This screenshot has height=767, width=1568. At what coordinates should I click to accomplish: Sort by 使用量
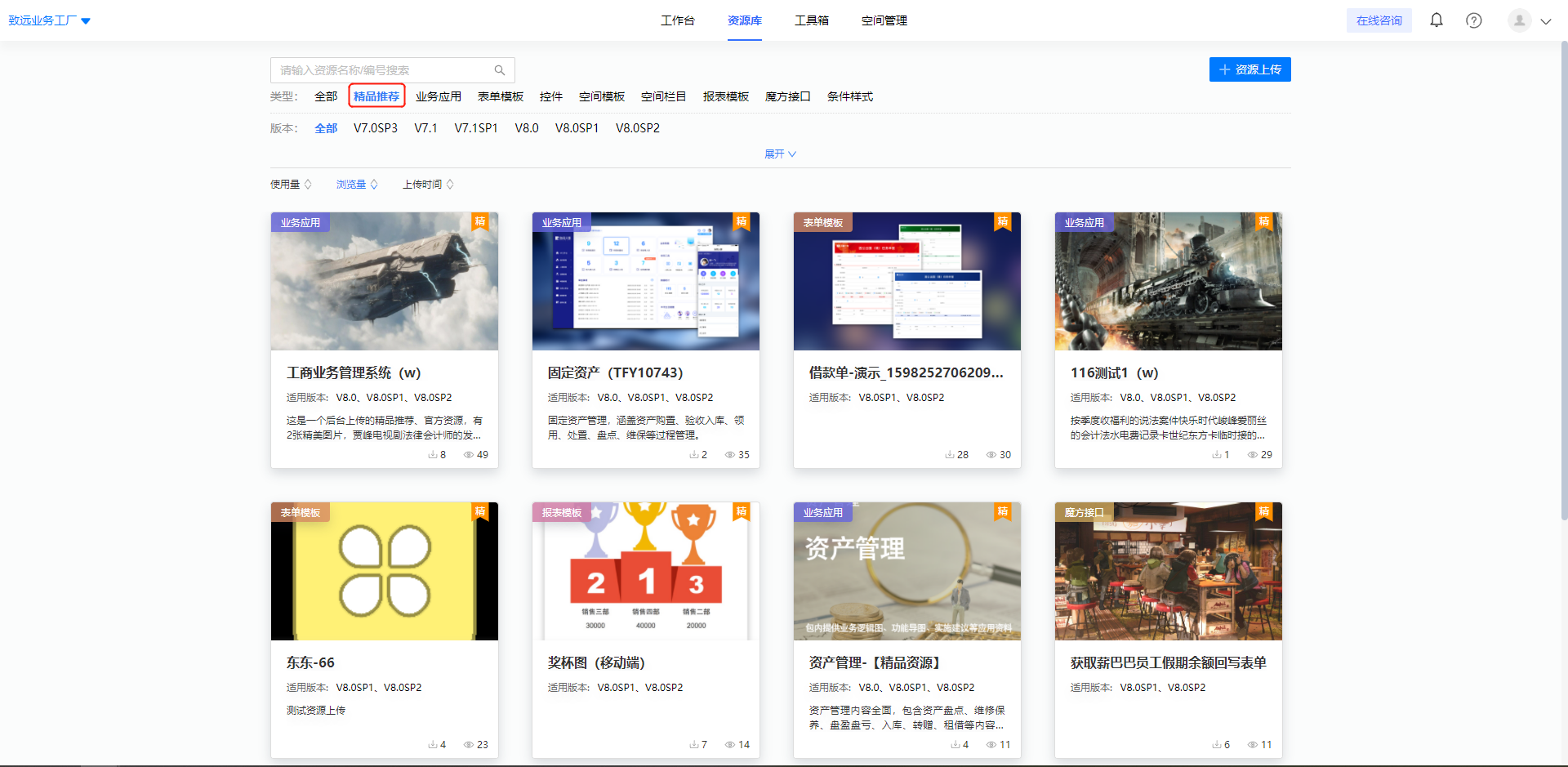click(291, 185)
